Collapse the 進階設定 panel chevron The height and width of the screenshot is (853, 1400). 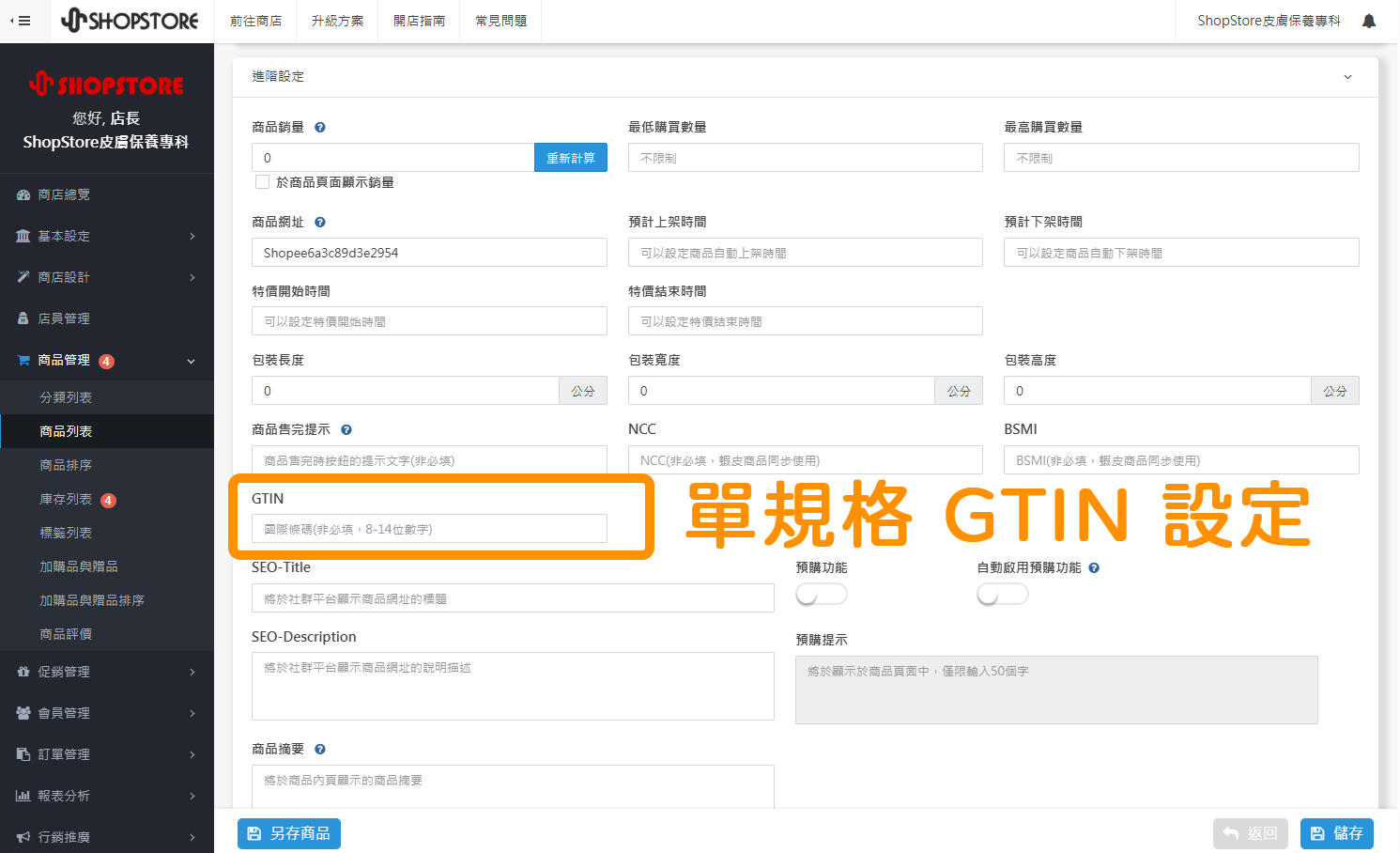point(1347,77)
